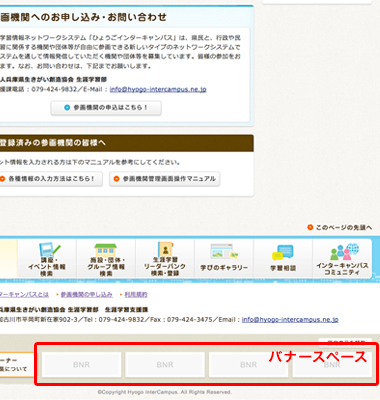The image size is (380, 400).
Task: Click the E-Mail link in the 参画機関へのお申し込み box
Action: (x=158, y=89)
